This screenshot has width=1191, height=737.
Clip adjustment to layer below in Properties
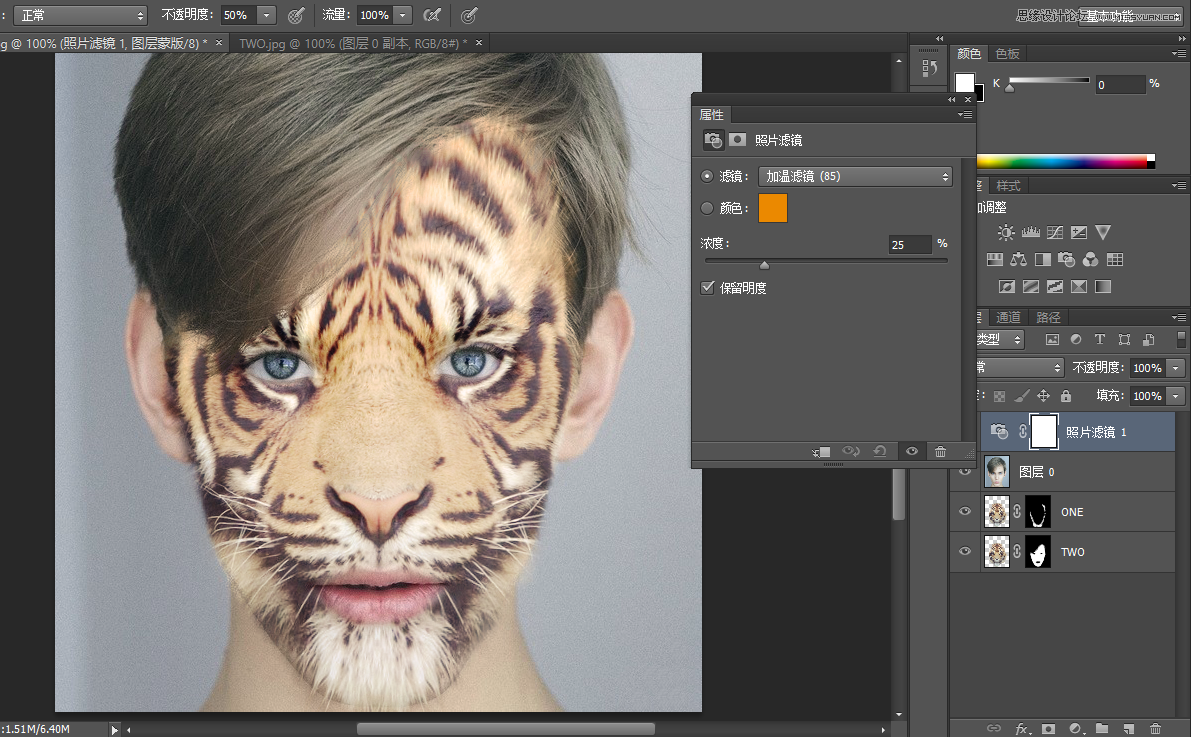821,451
